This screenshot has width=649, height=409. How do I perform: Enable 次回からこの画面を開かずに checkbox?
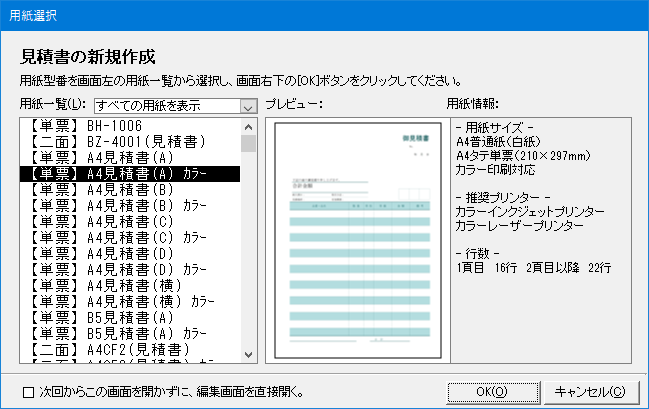tap(28, 392)
